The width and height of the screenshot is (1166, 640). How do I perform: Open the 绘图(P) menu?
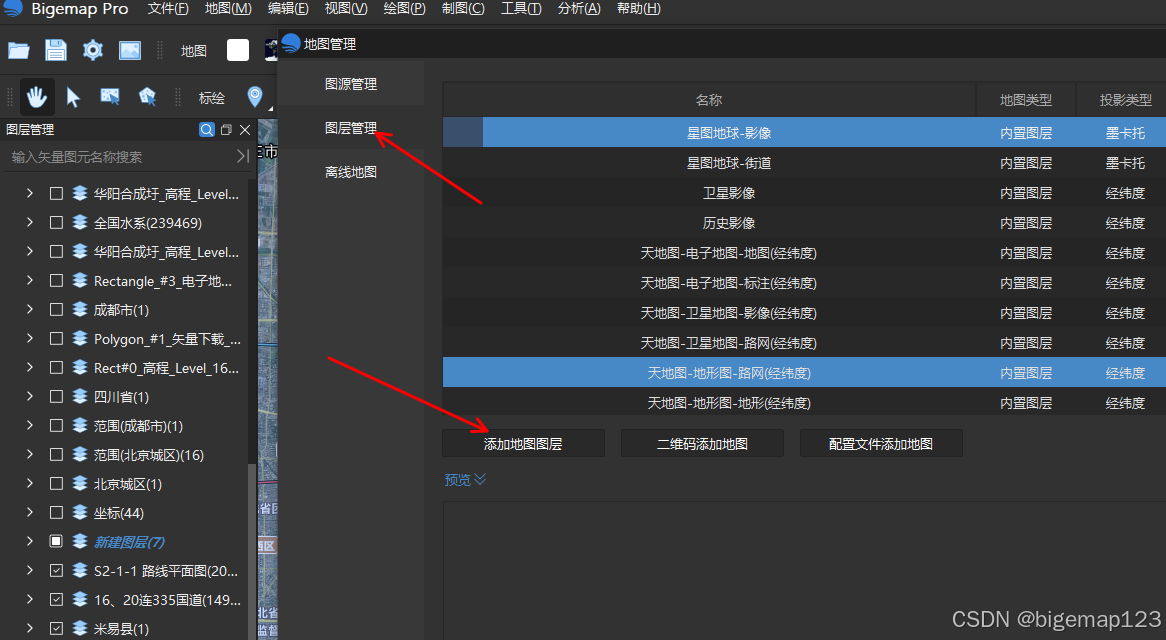tap(405, 9)
